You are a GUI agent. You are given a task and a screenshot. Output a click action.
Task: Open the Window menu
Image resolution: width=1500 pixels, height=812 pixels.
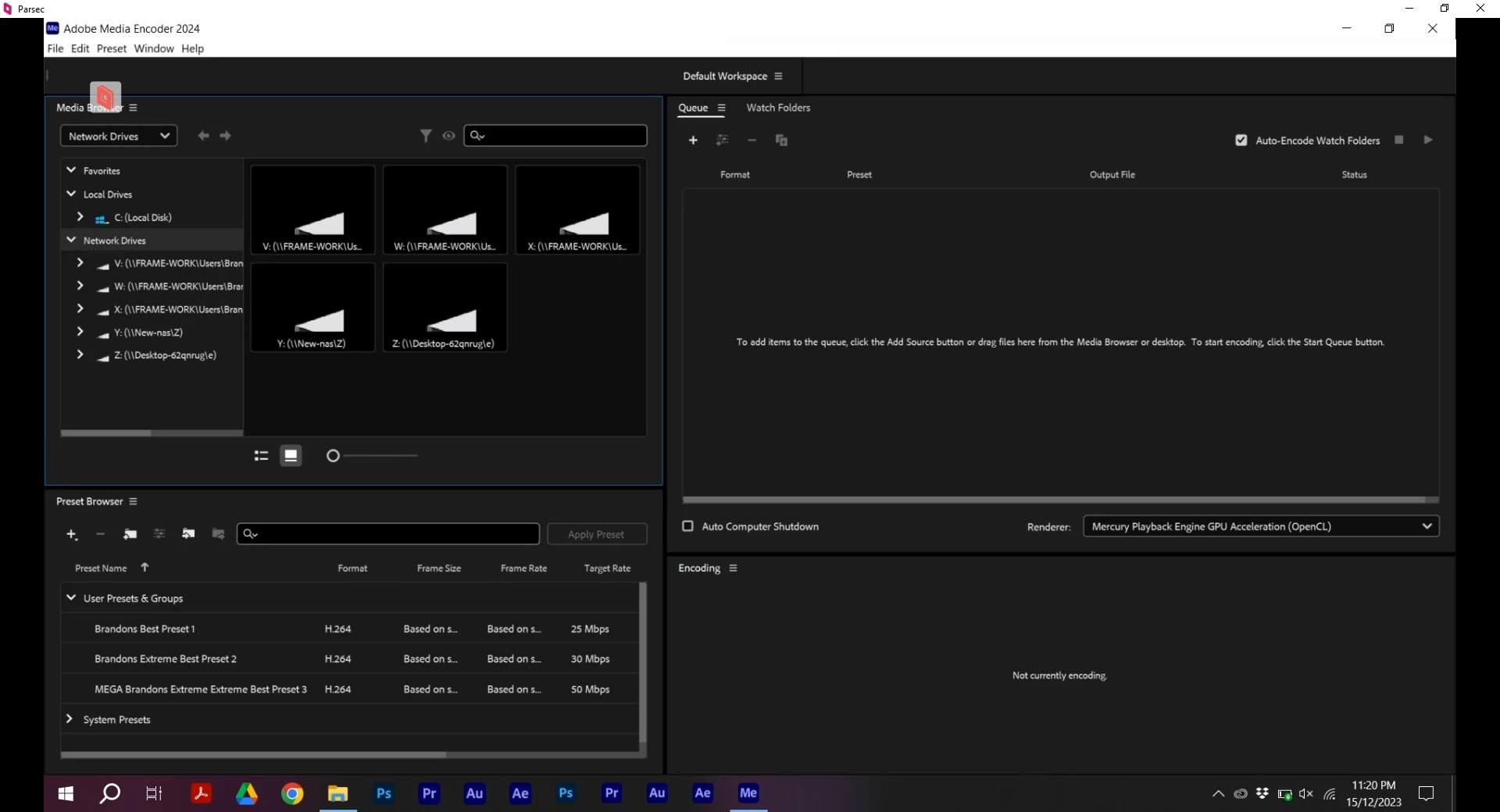154,48
